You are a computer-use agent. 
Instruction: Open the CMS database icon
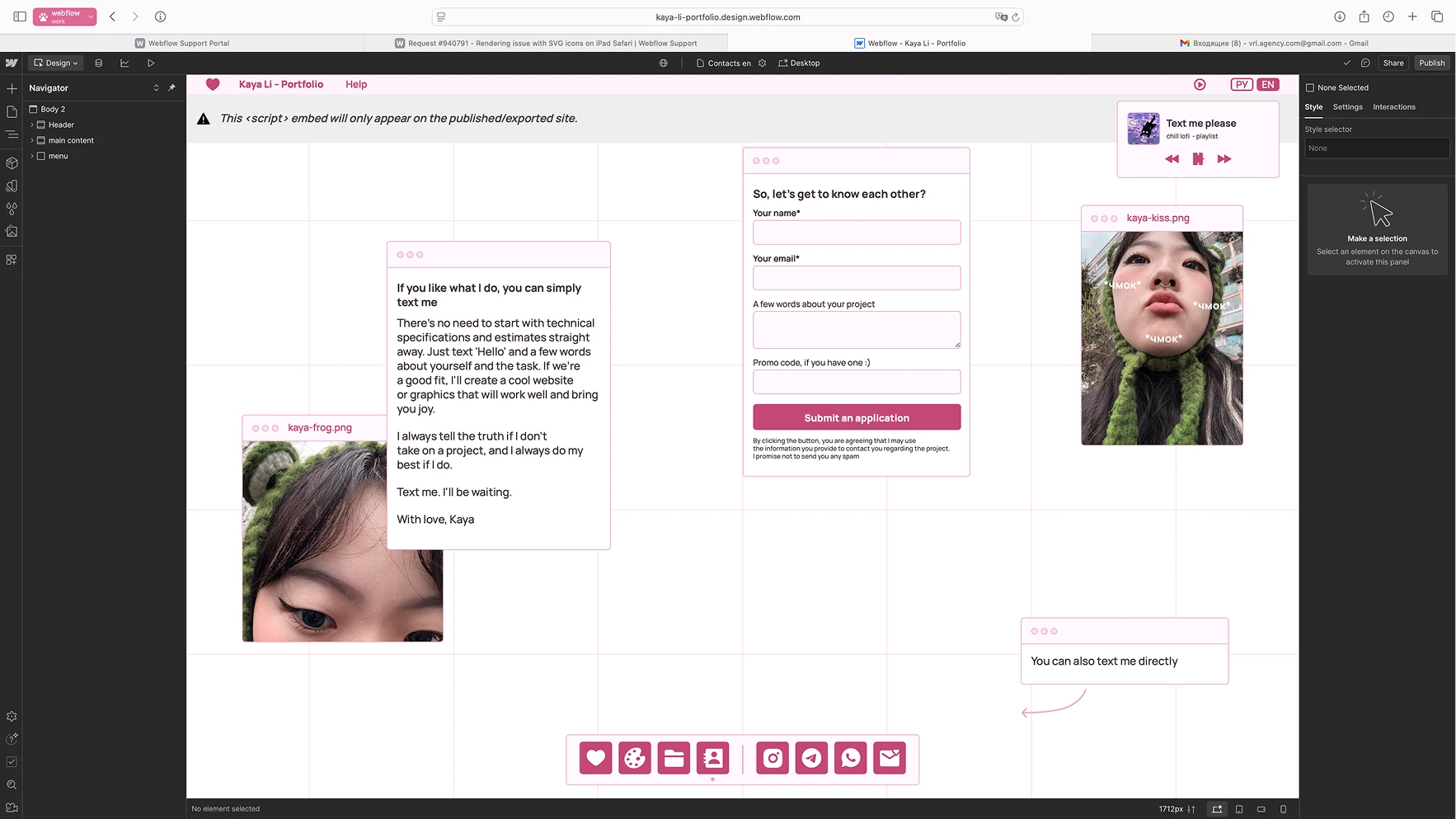point(99,63)
